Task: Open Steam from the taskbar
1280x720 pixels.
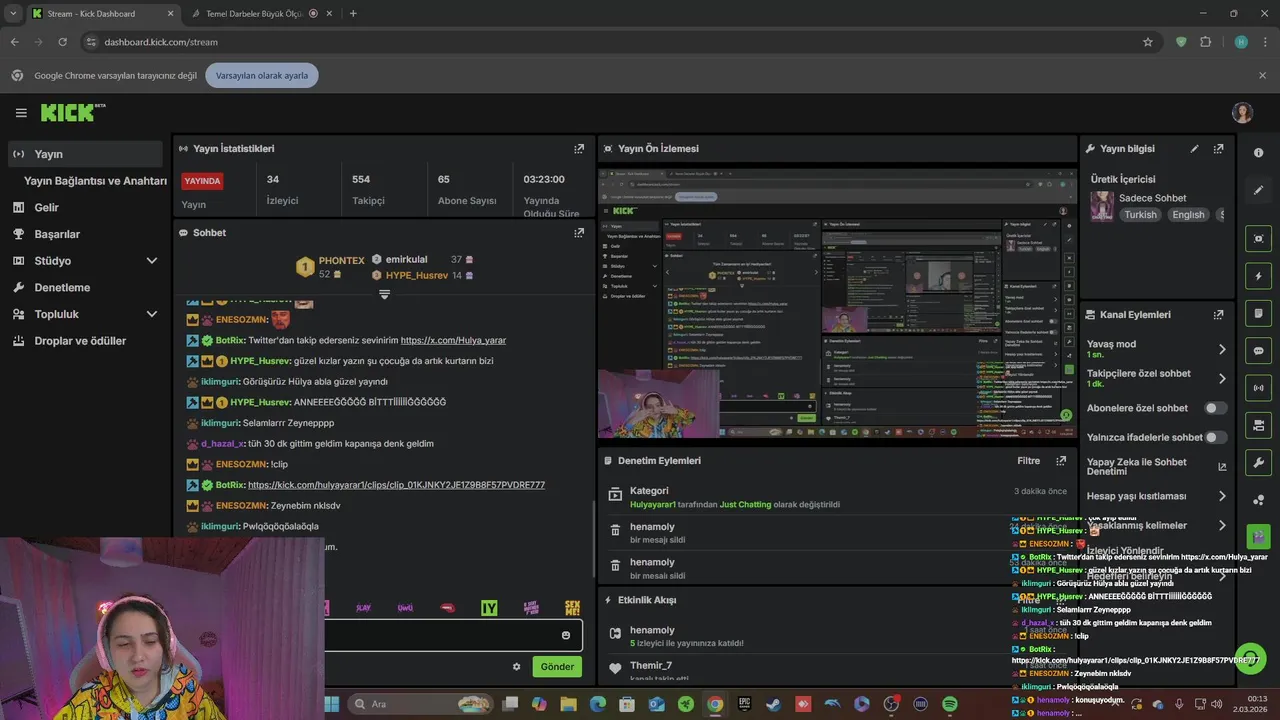Action: [x=774, y=704]
